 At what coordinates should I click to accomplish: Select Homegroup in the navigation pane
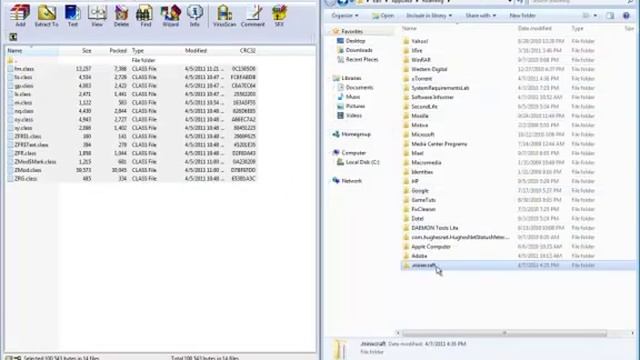(351, 134)
